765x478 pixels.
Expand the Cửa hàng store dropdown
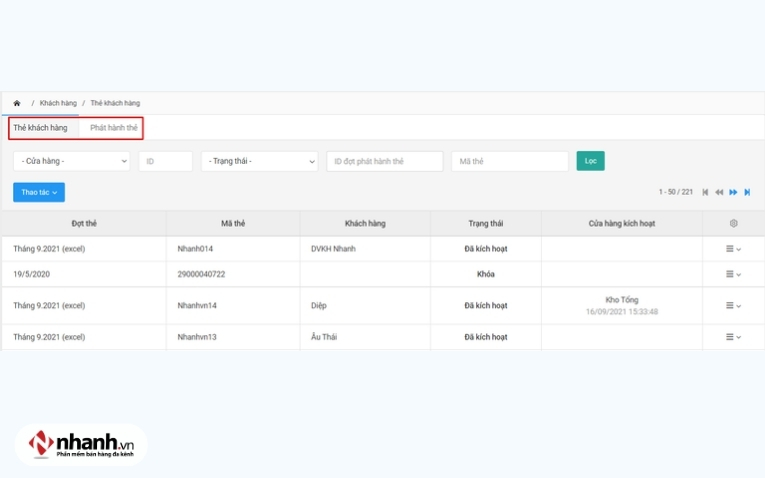[71, 161]
